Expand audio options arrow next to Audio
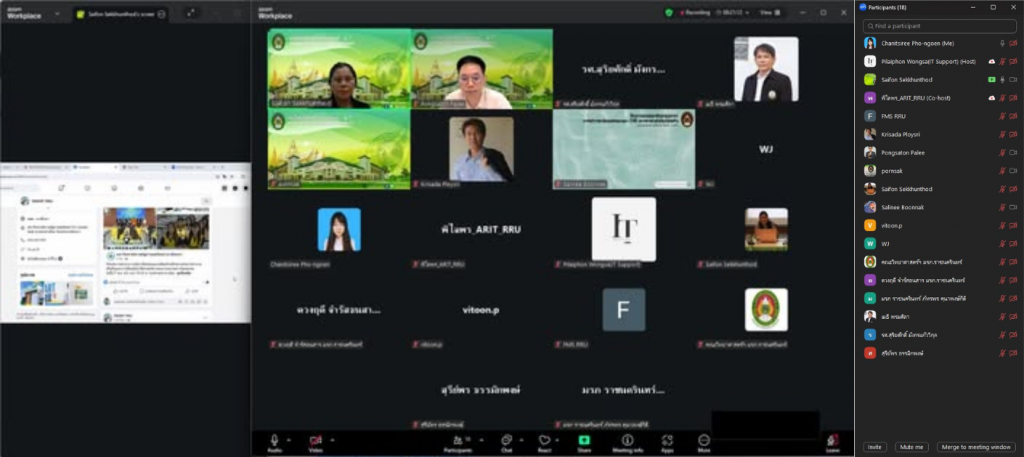 point(290,439)
